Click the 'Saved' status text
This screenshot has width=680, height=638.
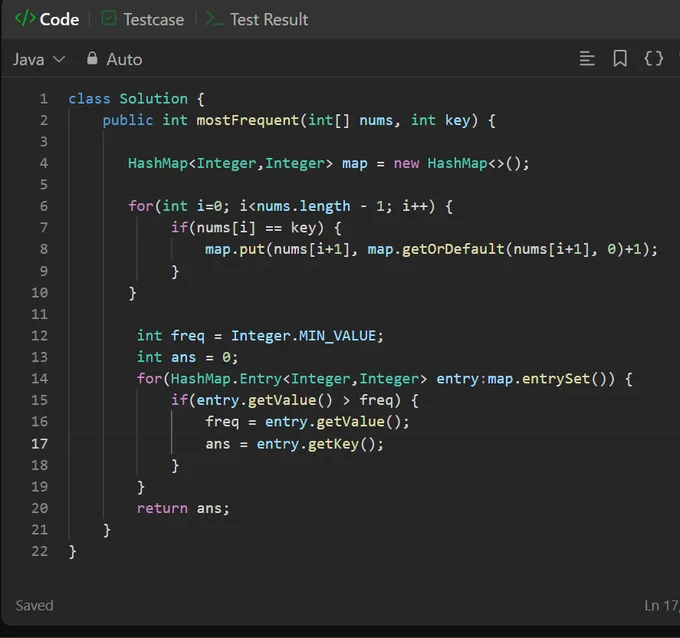34,605
